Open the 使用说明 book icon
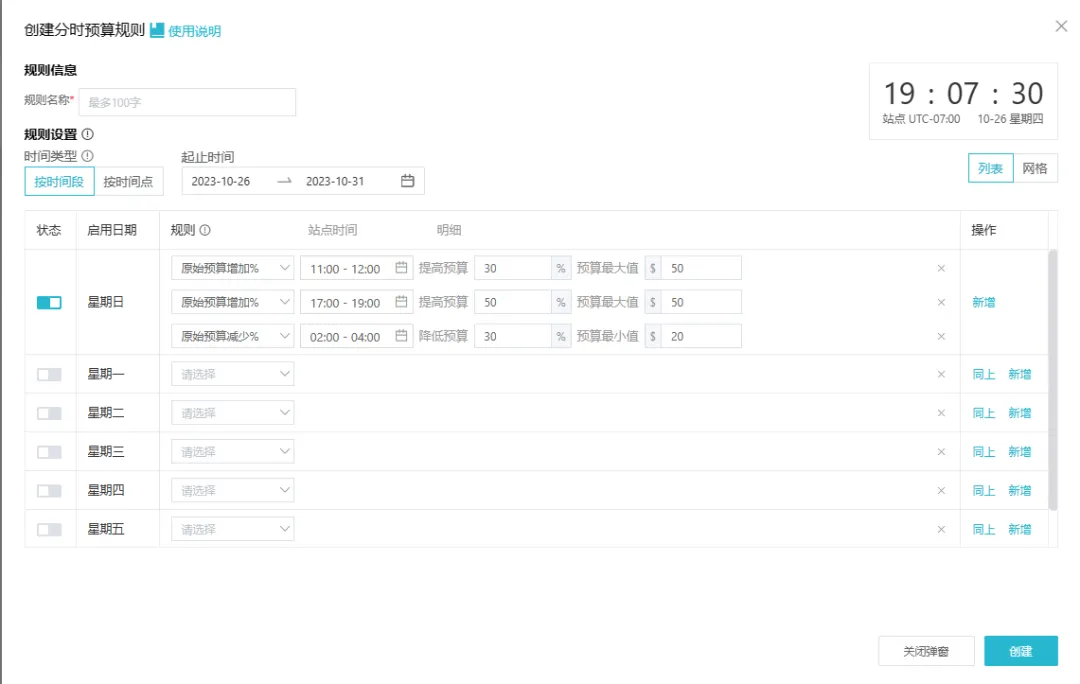Image resolution: width=1080 pixels, height=684 pixels. pos(157,30)
